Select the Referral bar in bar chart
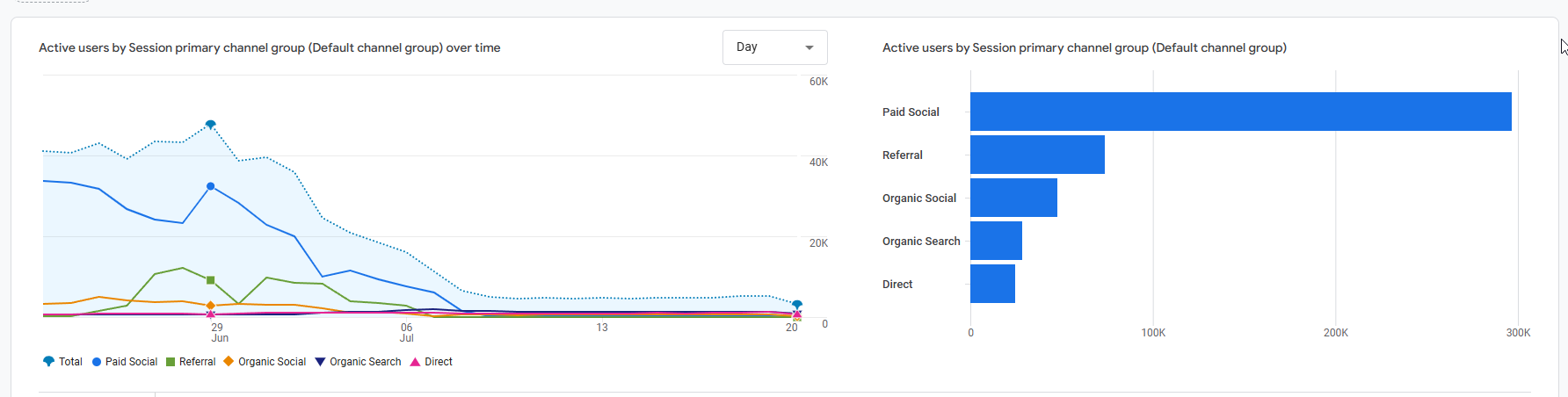Viewport: 1568px width, 397px height. pyautogui.click(x=1037, y=155)
